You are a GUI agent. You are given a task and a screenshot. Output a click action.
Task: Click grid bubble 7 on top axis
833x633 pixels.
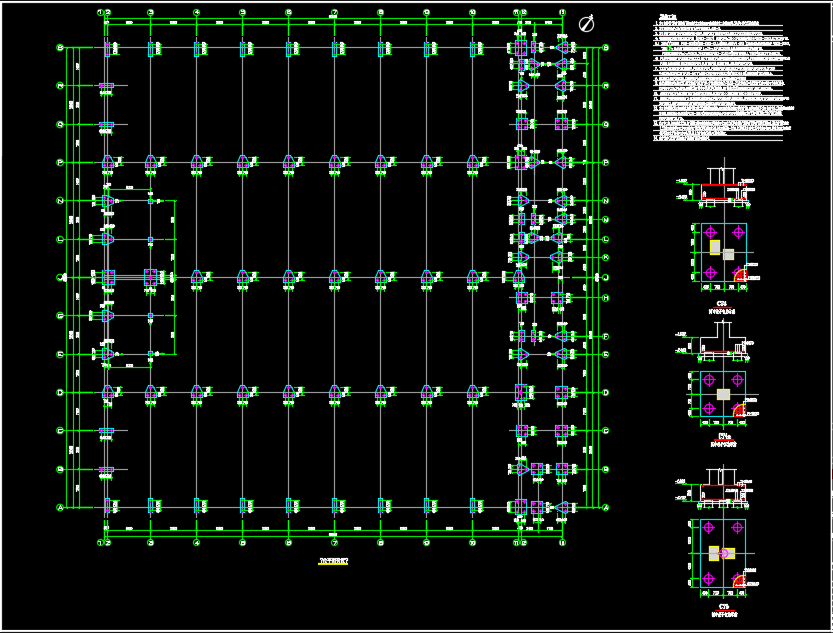point(334,13)
